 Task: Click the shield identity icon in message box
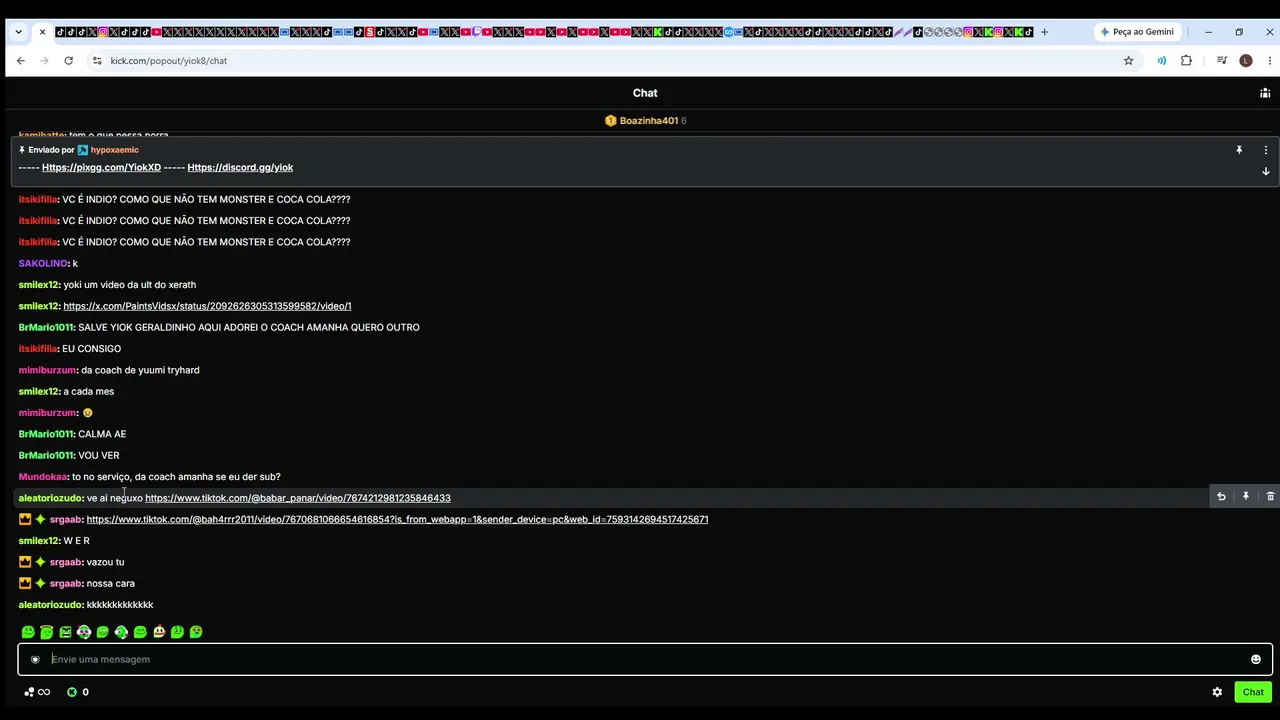(x=35, y=659)
